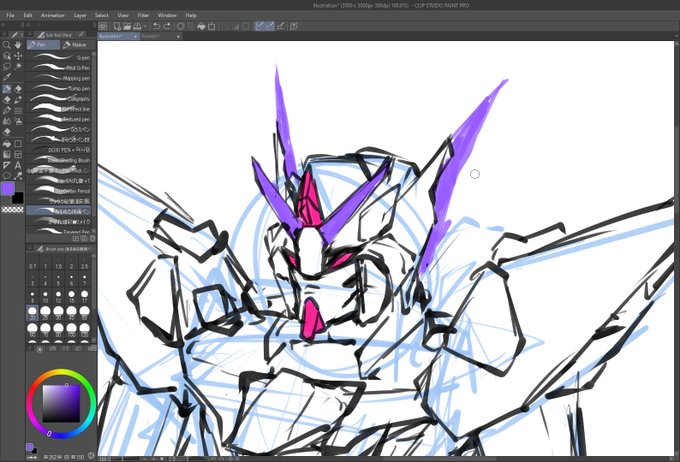Screen dimensions: 680x462
Task: Select the Eyedropper tool
Action: [7, 77]
